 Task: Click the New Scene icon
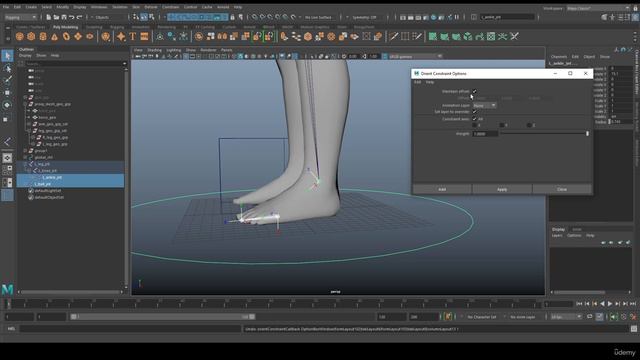[48, 17]
